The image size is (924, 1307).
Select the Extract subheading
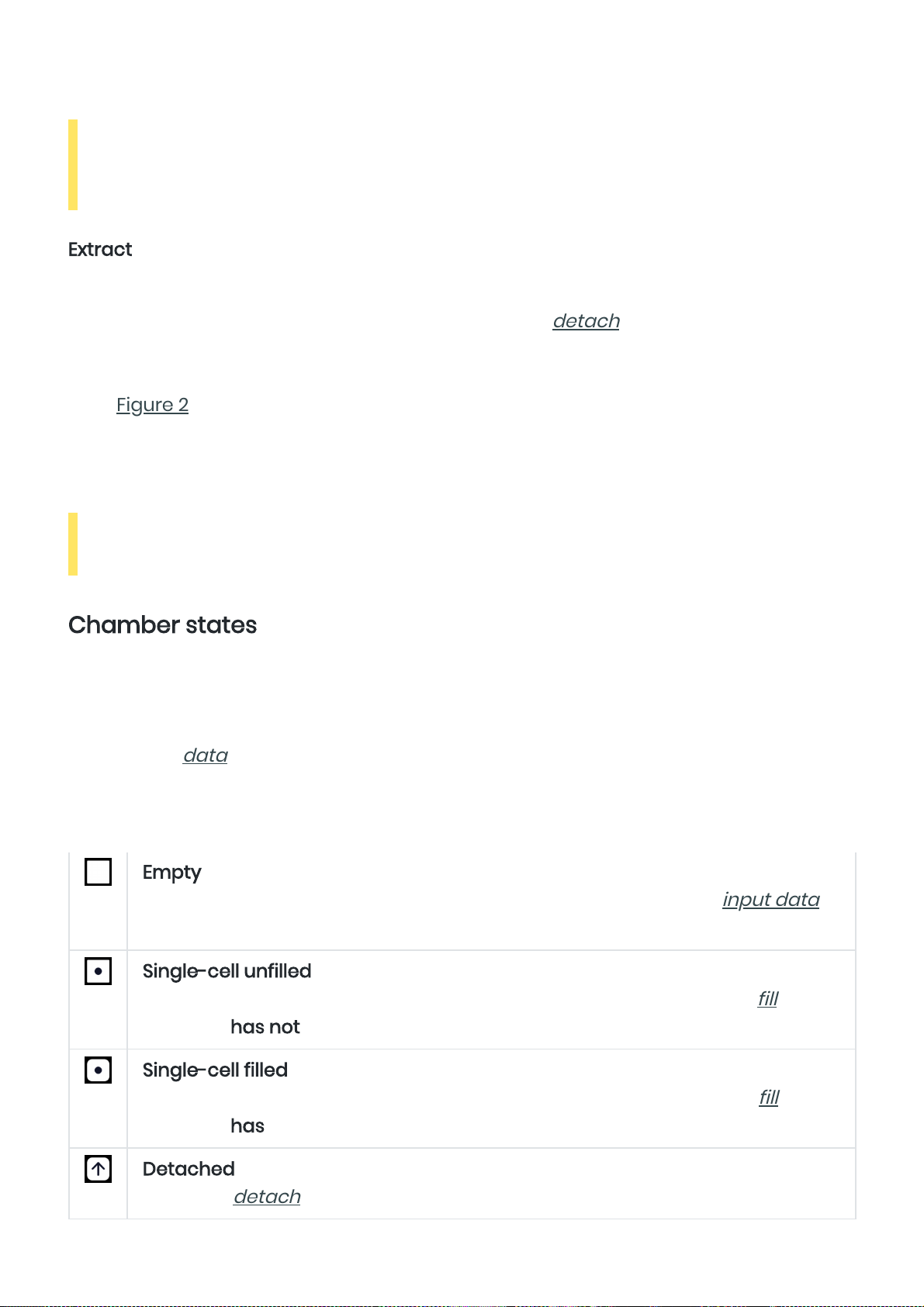[x=100, y=250]
